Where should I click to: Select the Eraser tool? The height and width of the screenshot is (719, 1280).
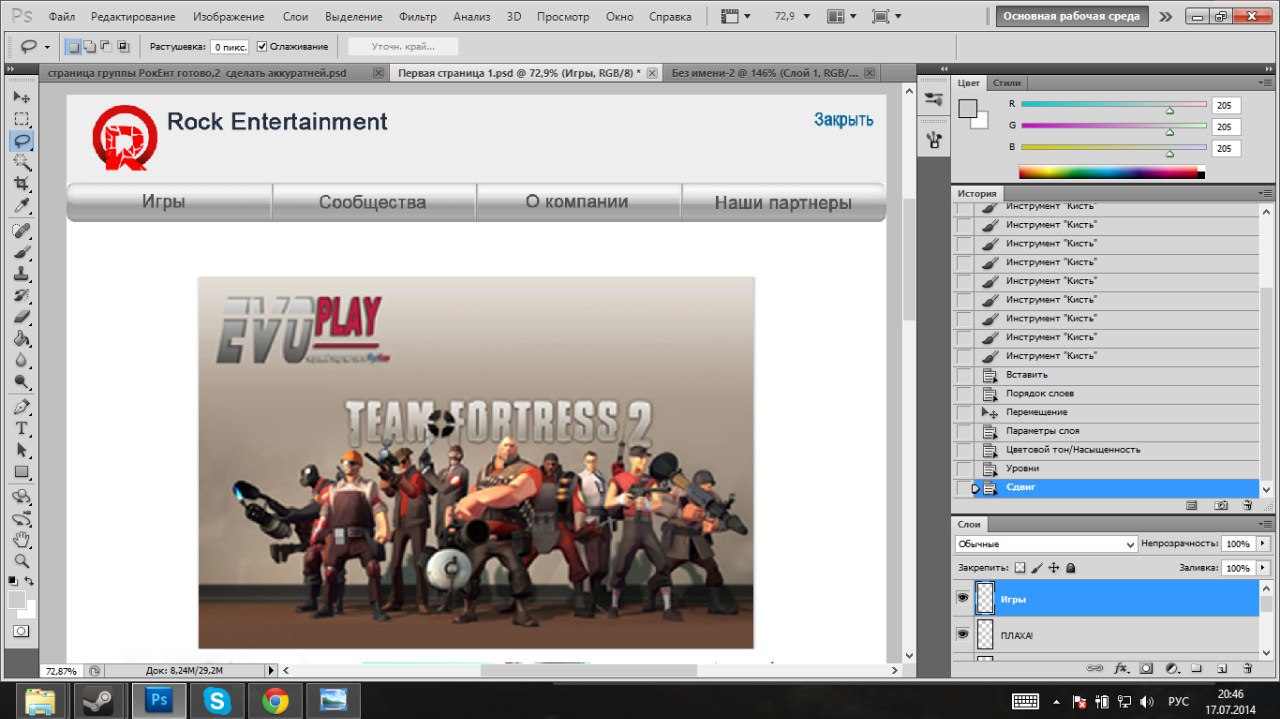coord(21,318)
